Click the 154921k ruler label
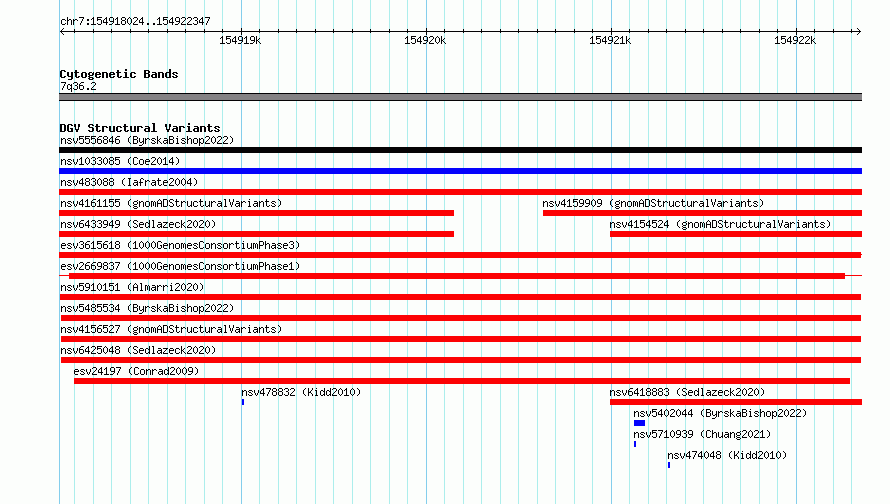This screenshot has height=504, width=890. (x=610, y=40)
